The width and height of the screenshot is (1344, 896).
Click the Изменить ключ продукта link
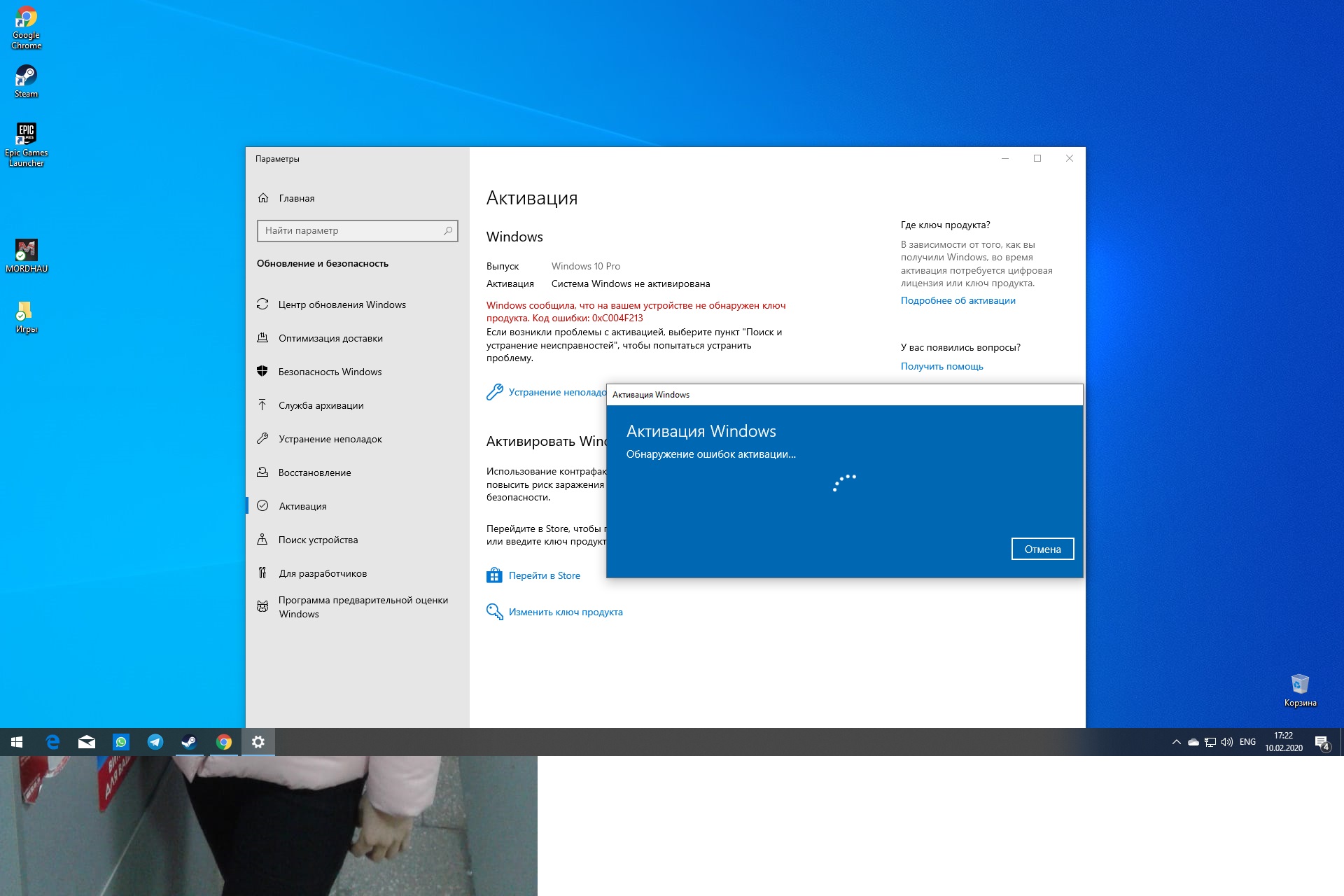coord(565,612)
